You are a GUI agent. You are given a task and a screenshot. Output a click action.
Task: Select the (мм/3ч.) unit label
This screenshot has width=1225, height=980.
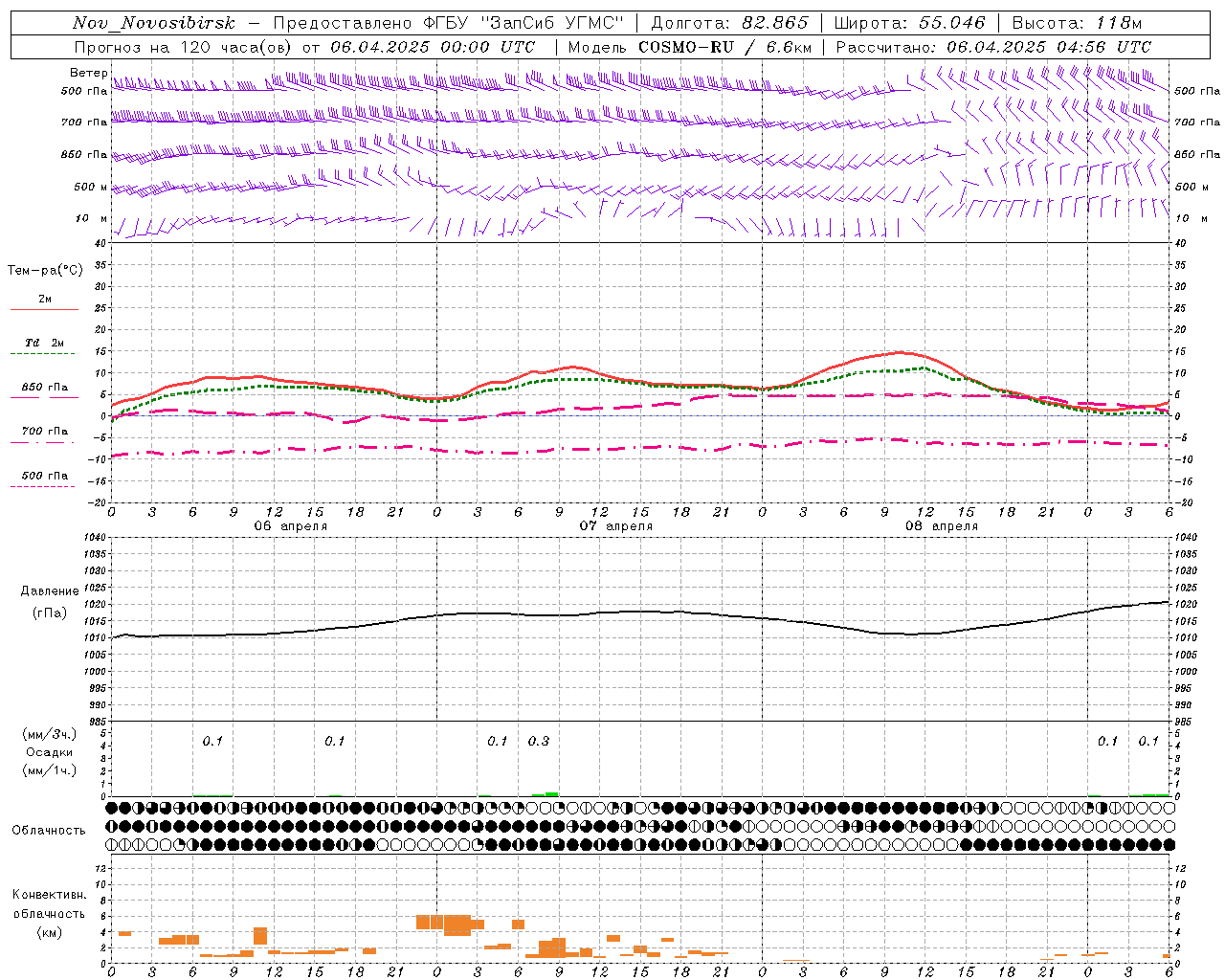50,735
